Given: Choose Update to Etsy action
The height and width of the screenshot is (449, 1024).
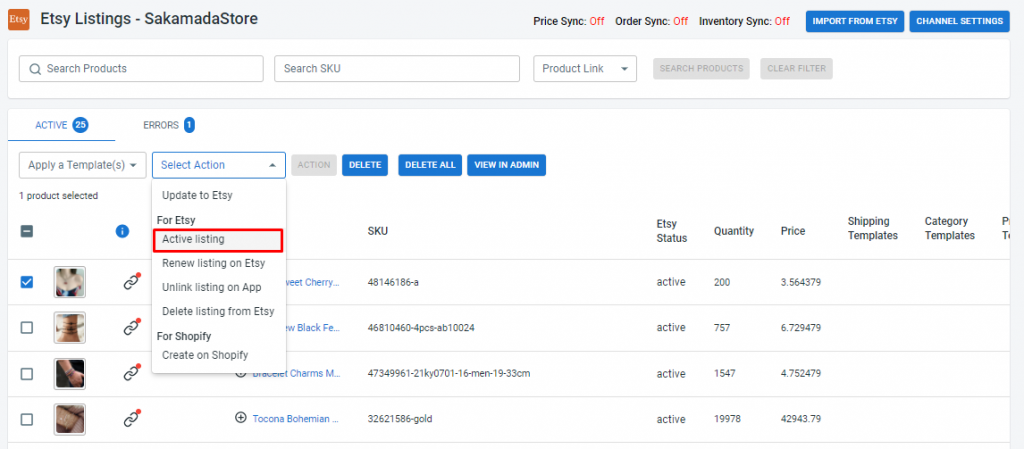Looking at the screenshot, I should (x=219, y=195).
